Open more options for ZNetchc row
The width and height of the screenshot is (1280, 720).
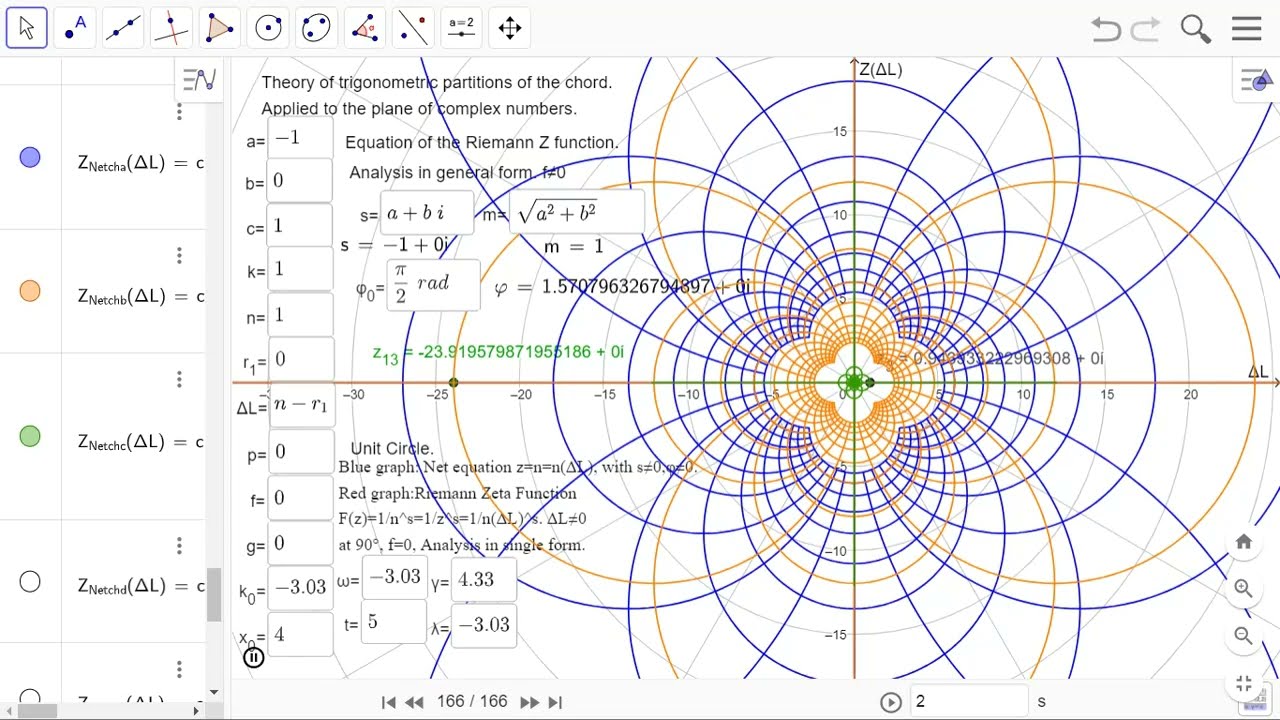tap(179, 379)
